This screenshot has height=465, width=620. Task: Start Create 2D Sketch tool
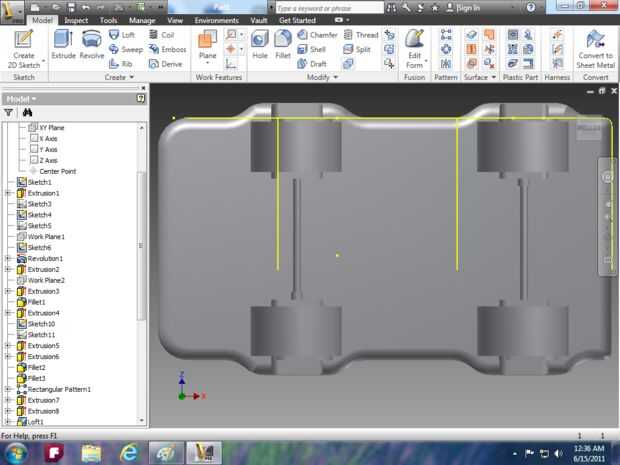(24, 49)
